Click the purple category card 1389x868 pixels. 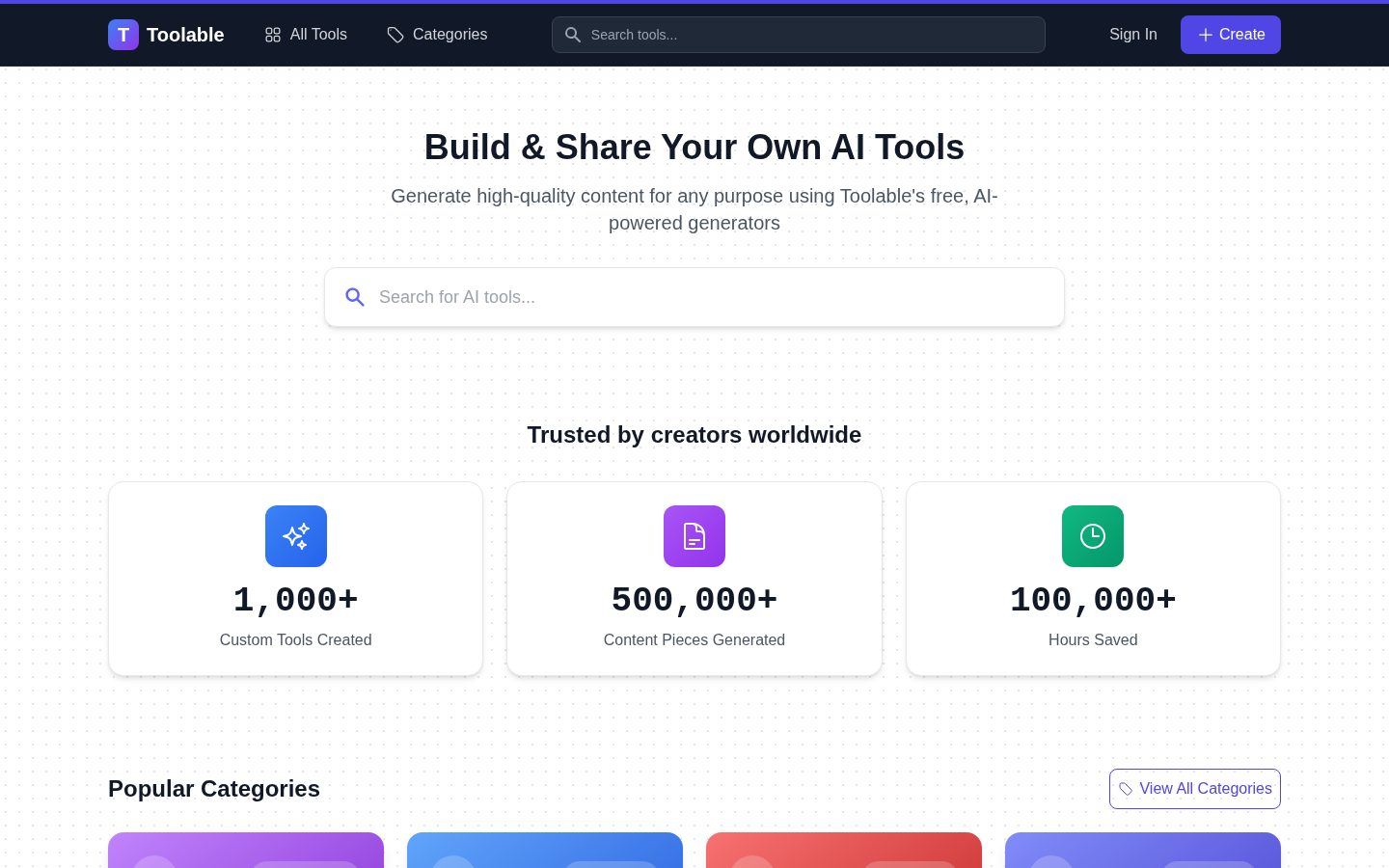pos(246,851)
